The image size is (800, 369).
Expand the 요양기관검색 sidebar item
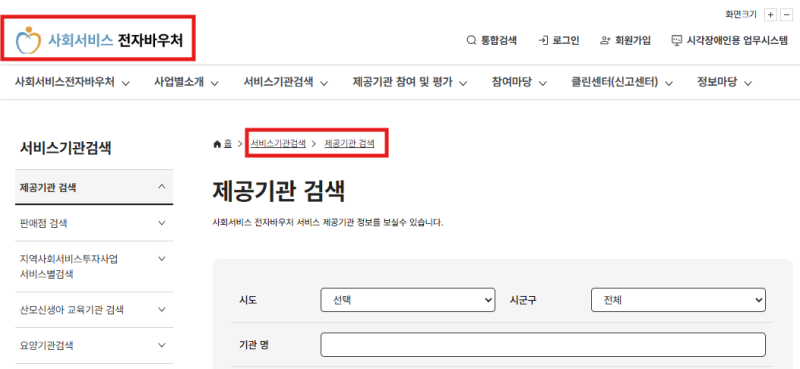[94, 346]
